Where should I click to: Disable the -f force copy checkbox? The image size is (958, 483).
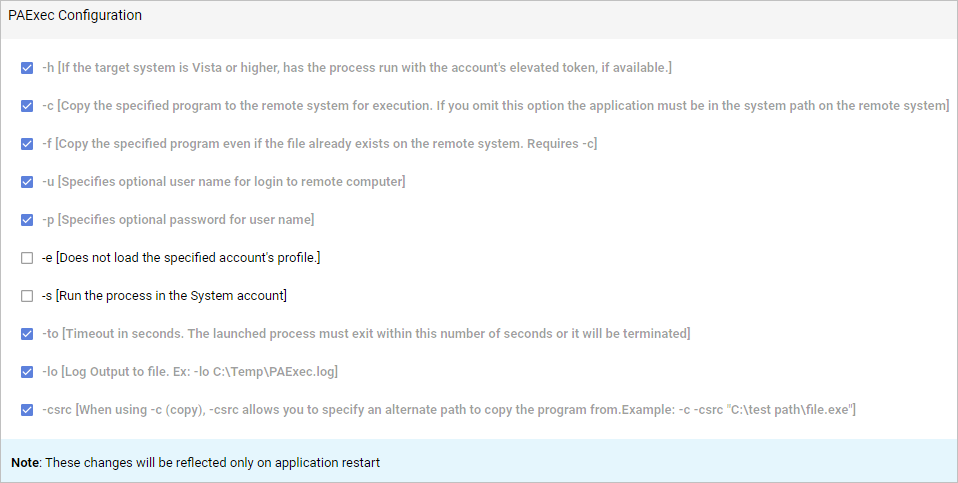pyautogui.click(x=27, y=144)
